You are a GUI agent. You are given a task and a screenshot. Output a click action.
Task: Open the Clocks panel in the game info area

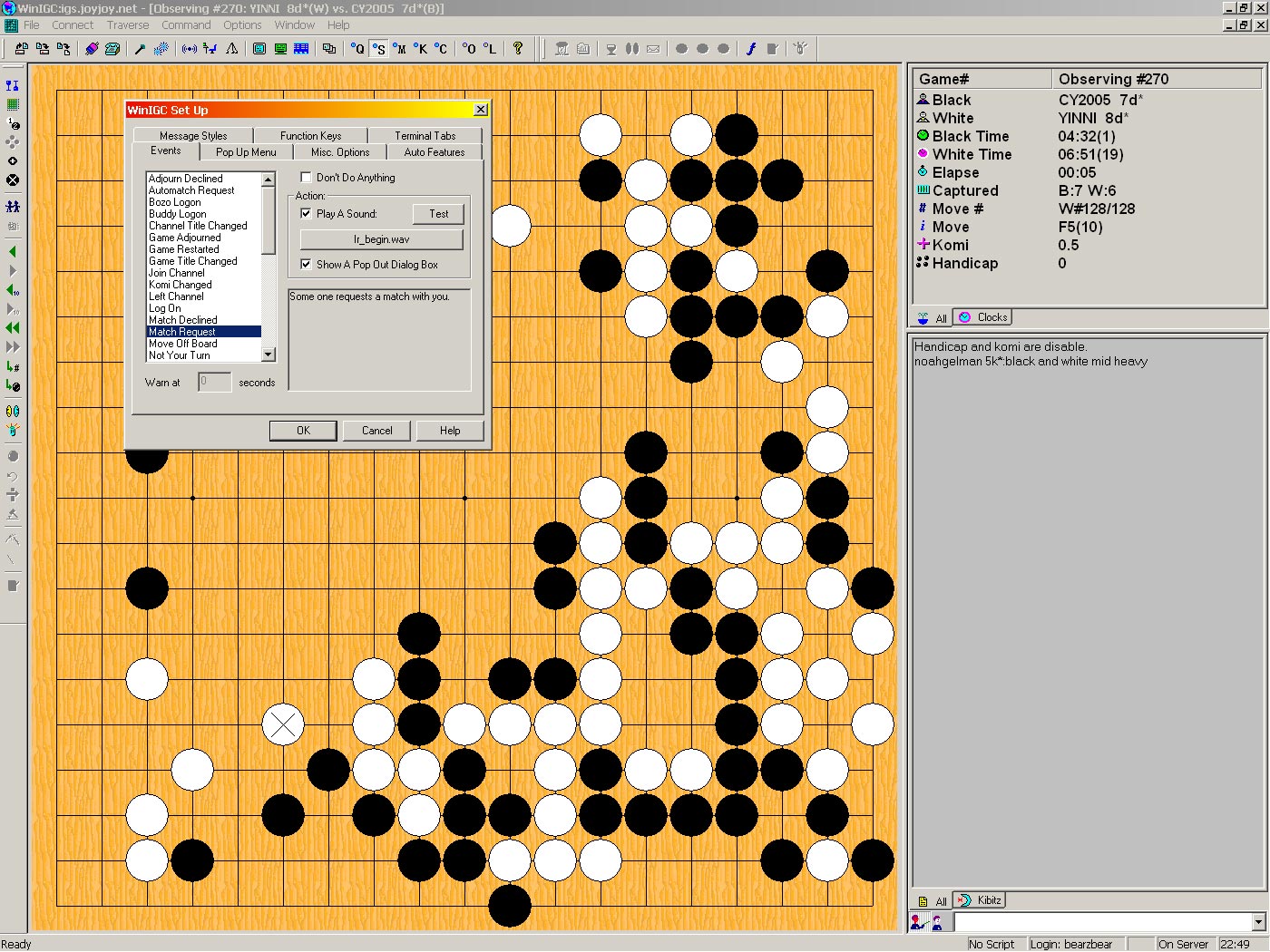tap(983, 316)
